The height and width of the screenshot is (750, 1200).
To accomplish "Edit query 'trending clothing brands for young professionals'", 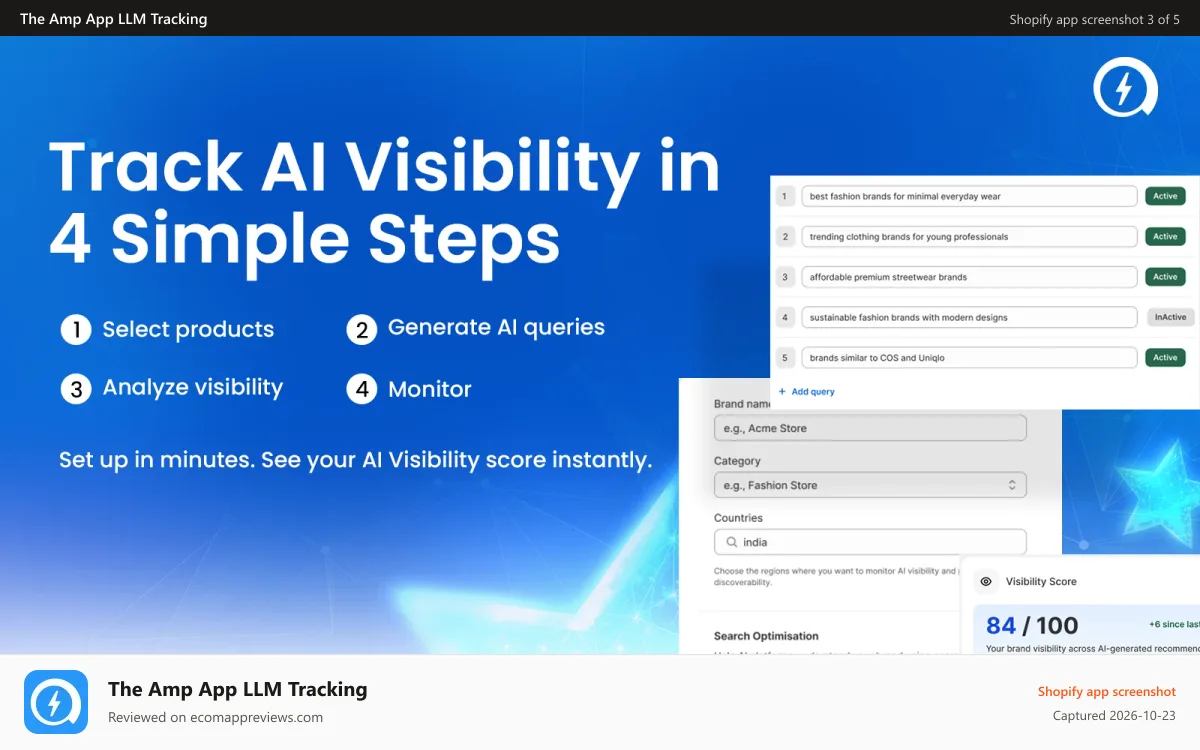I will [x=969, y=237].
